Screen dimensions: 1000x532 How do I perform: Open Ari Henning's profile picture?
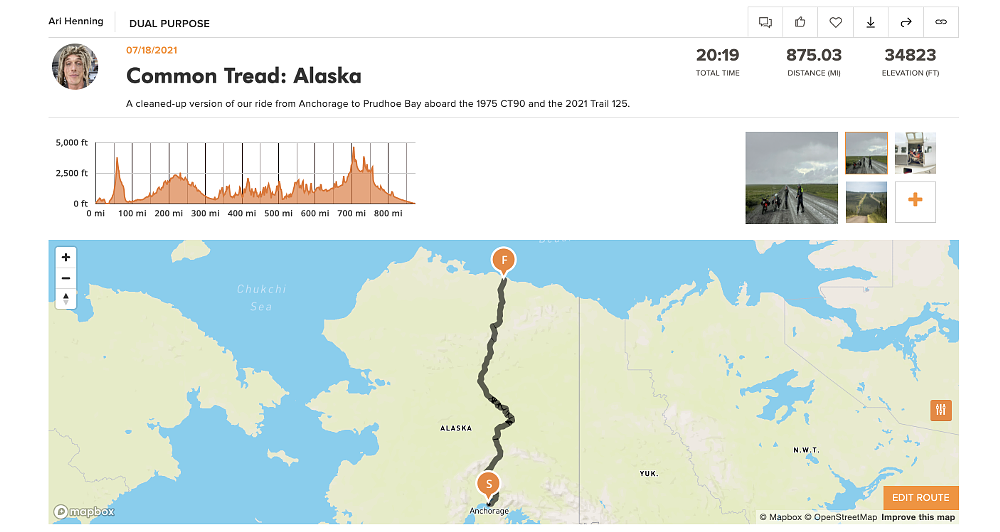pos(74,67)
